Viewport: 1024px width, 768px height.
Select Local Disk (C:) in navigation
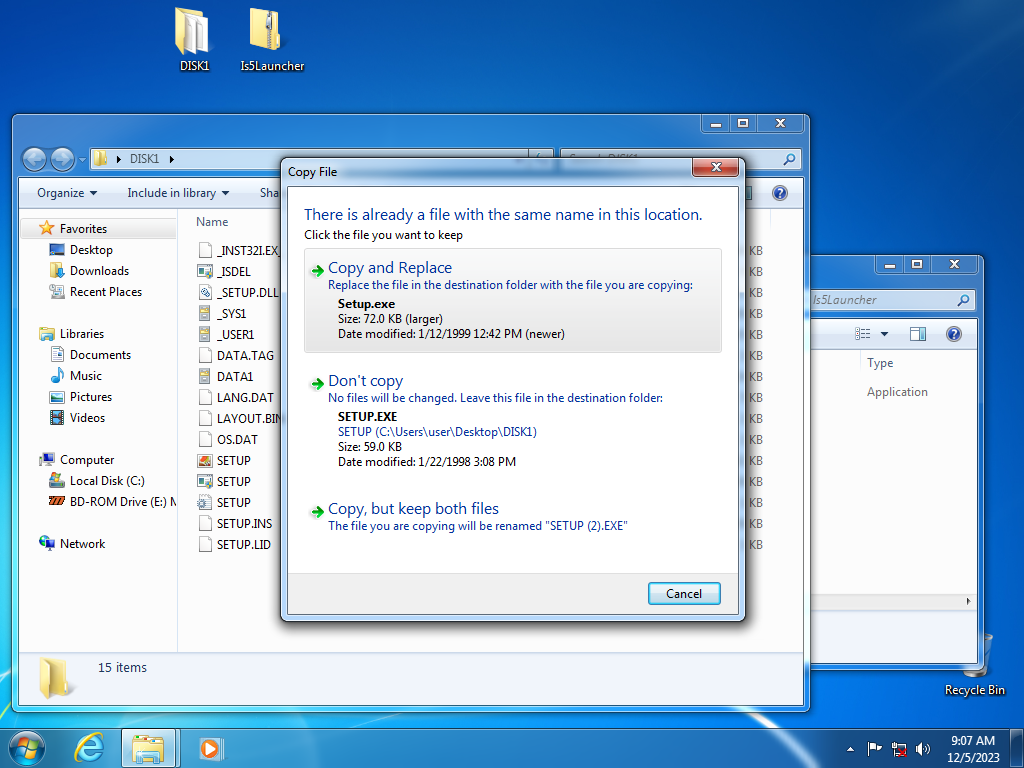[x=107, y=481]
